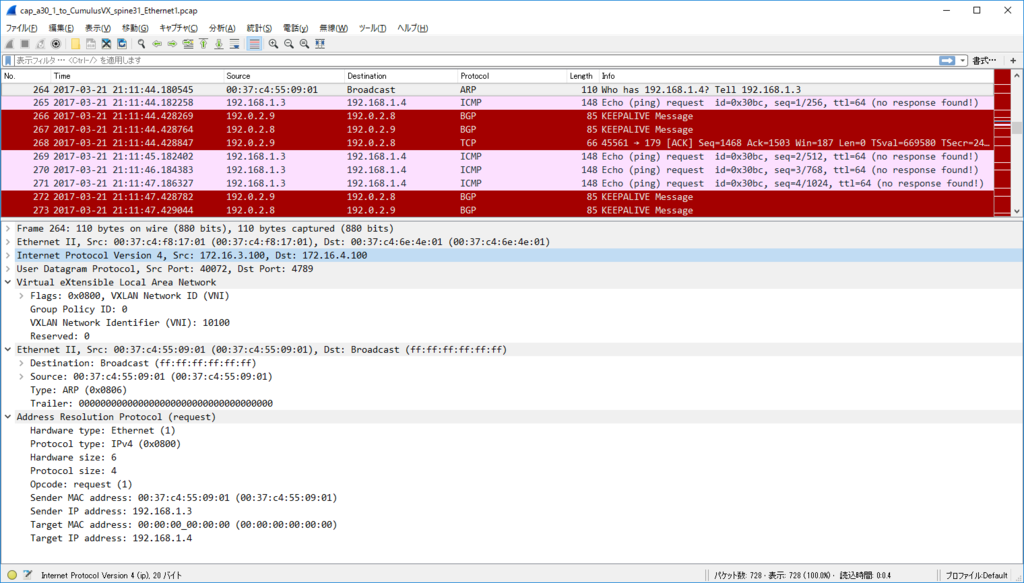The height and width of the screenshot is (583, 1024).
Task: Select packet 266 BGP KEEPALIVE row
Action: [497, 116]
